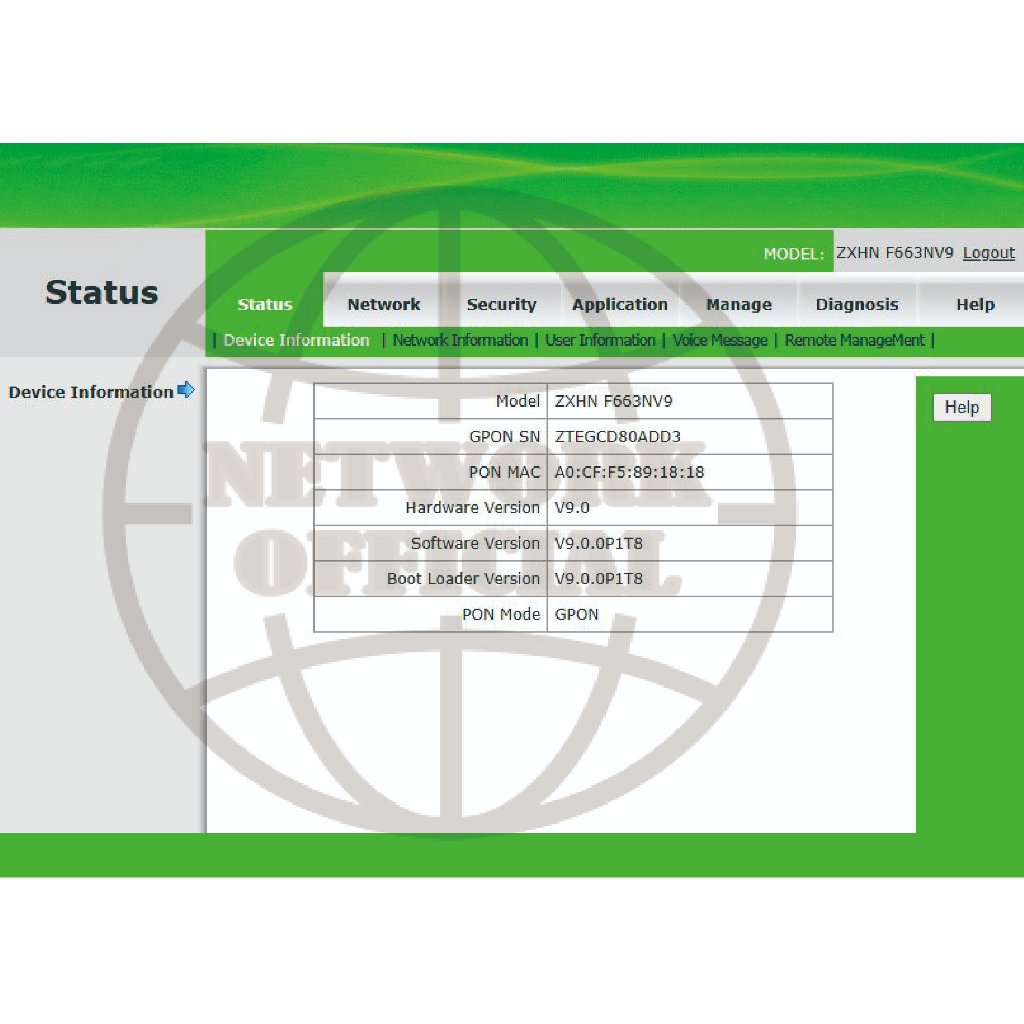Open the Security tab
This screenshot has height=1024, width=1024.
501,305
